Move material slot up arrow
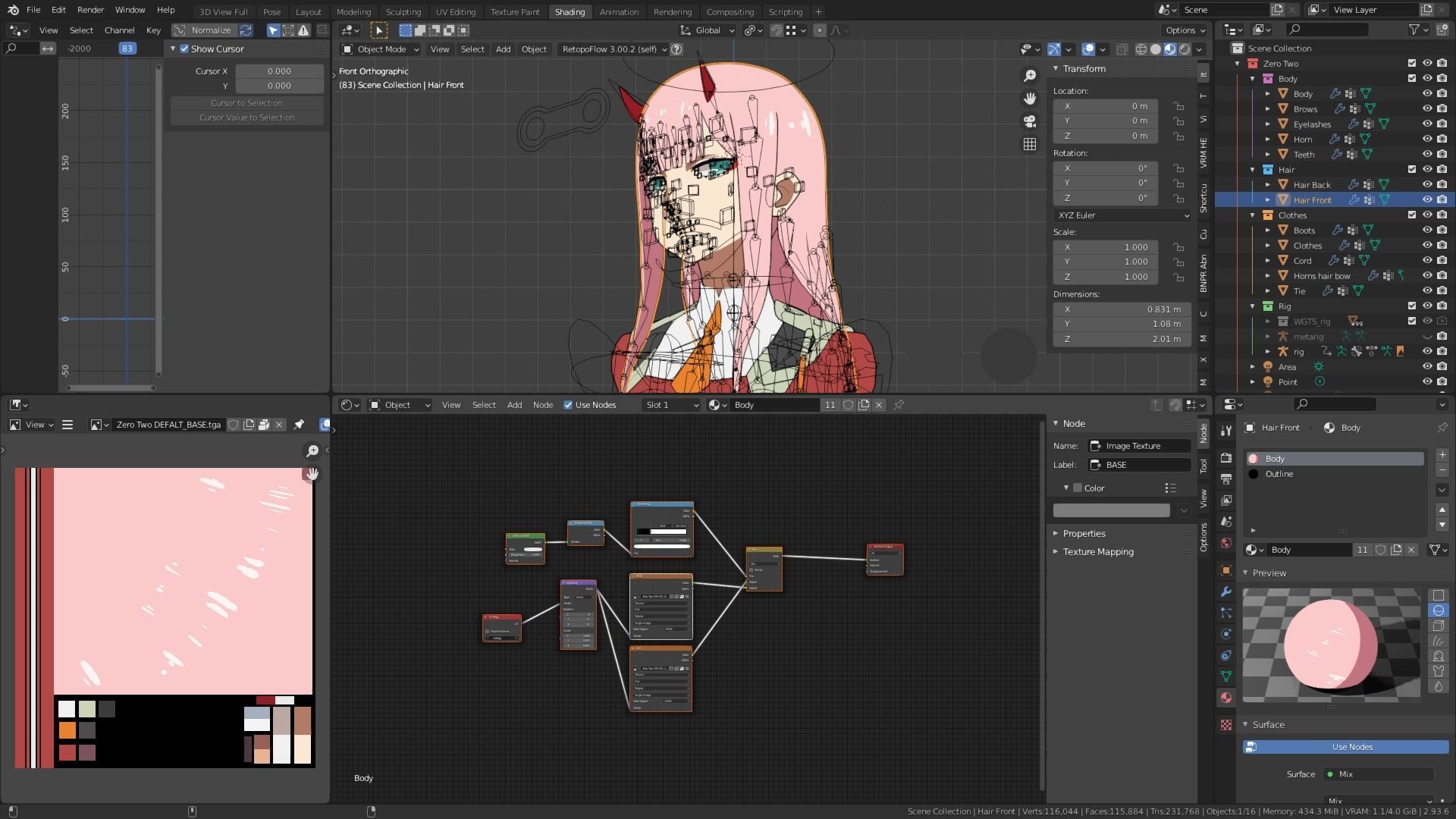 (x=1442, y=510)
